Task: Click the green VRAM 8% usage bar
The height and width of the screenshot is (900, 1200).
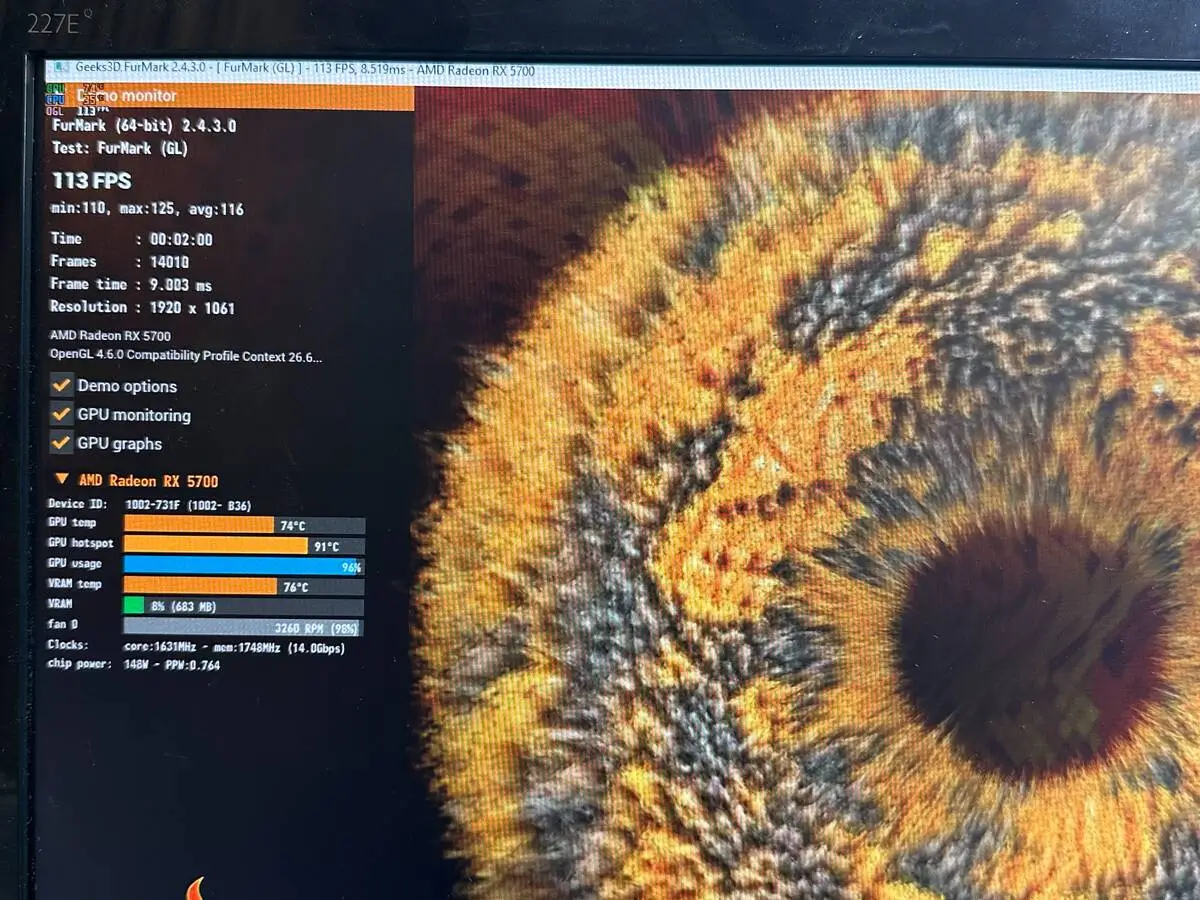Action: 133,606
